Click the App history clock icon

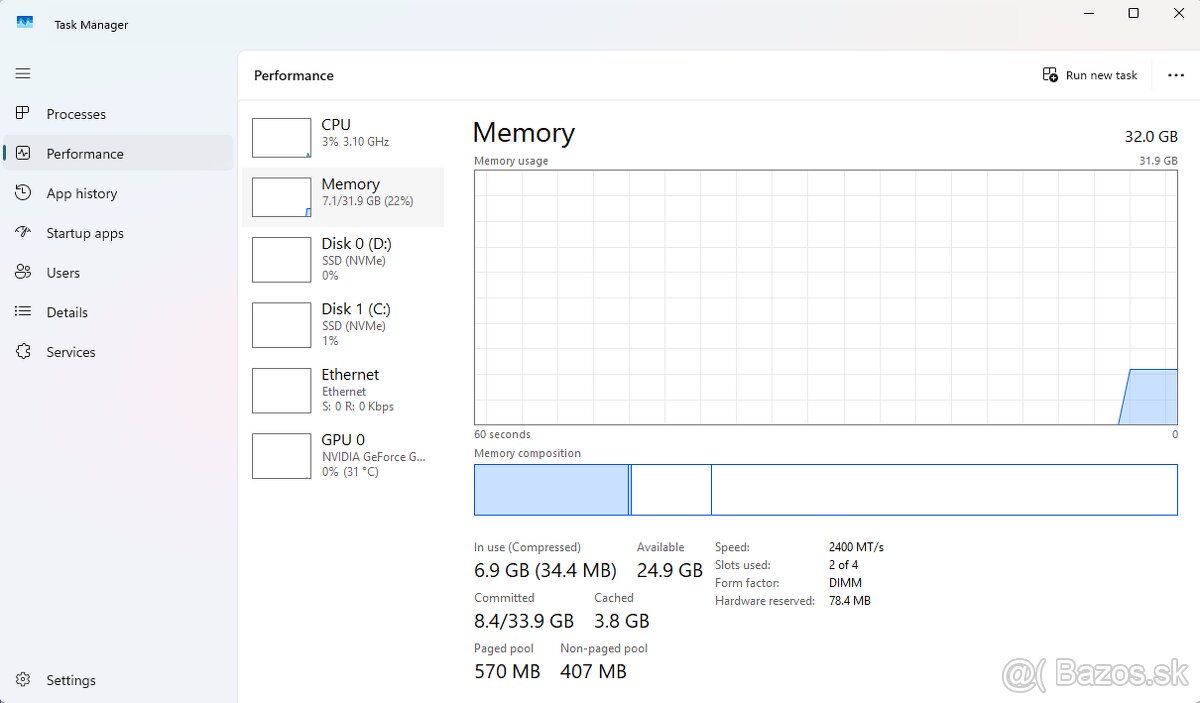(x=23, y=193)
